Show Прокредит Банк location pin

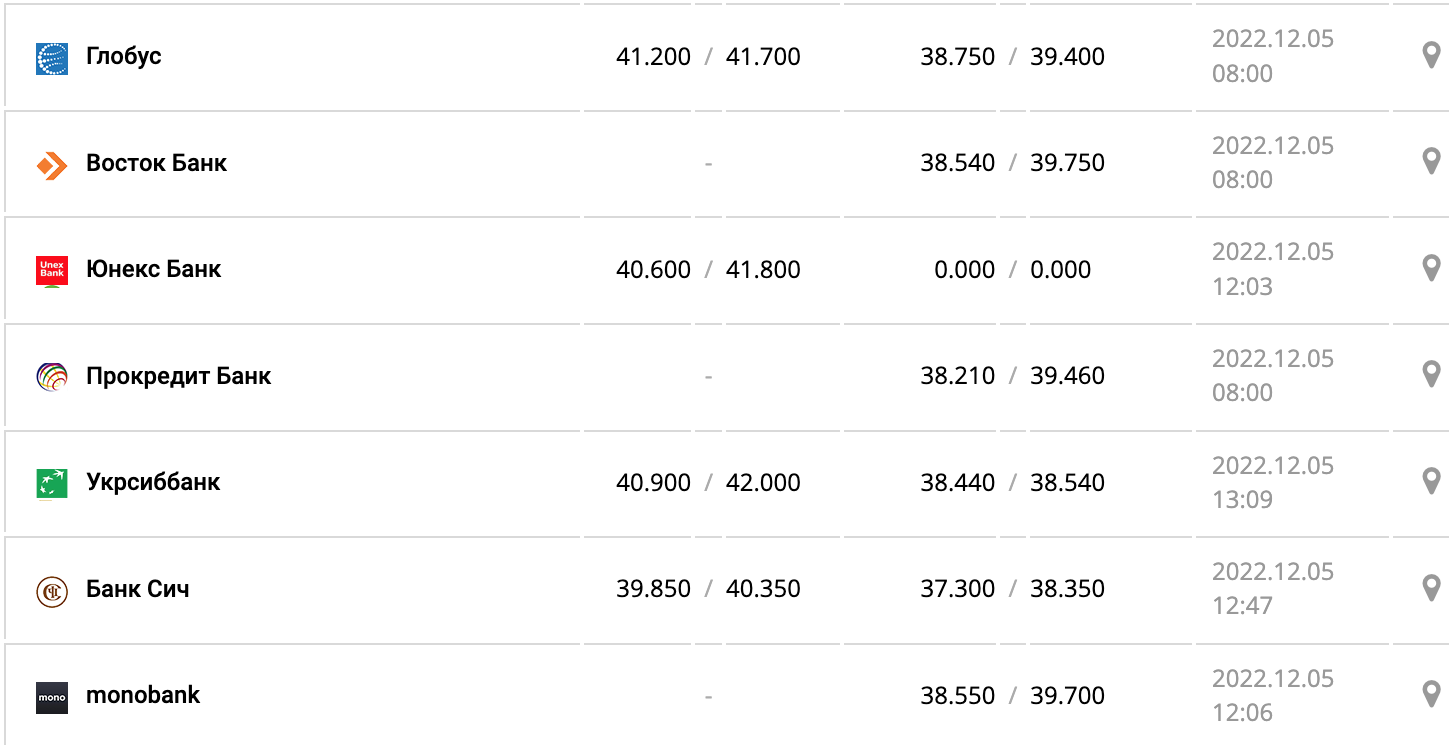[x=1431, y=374]
